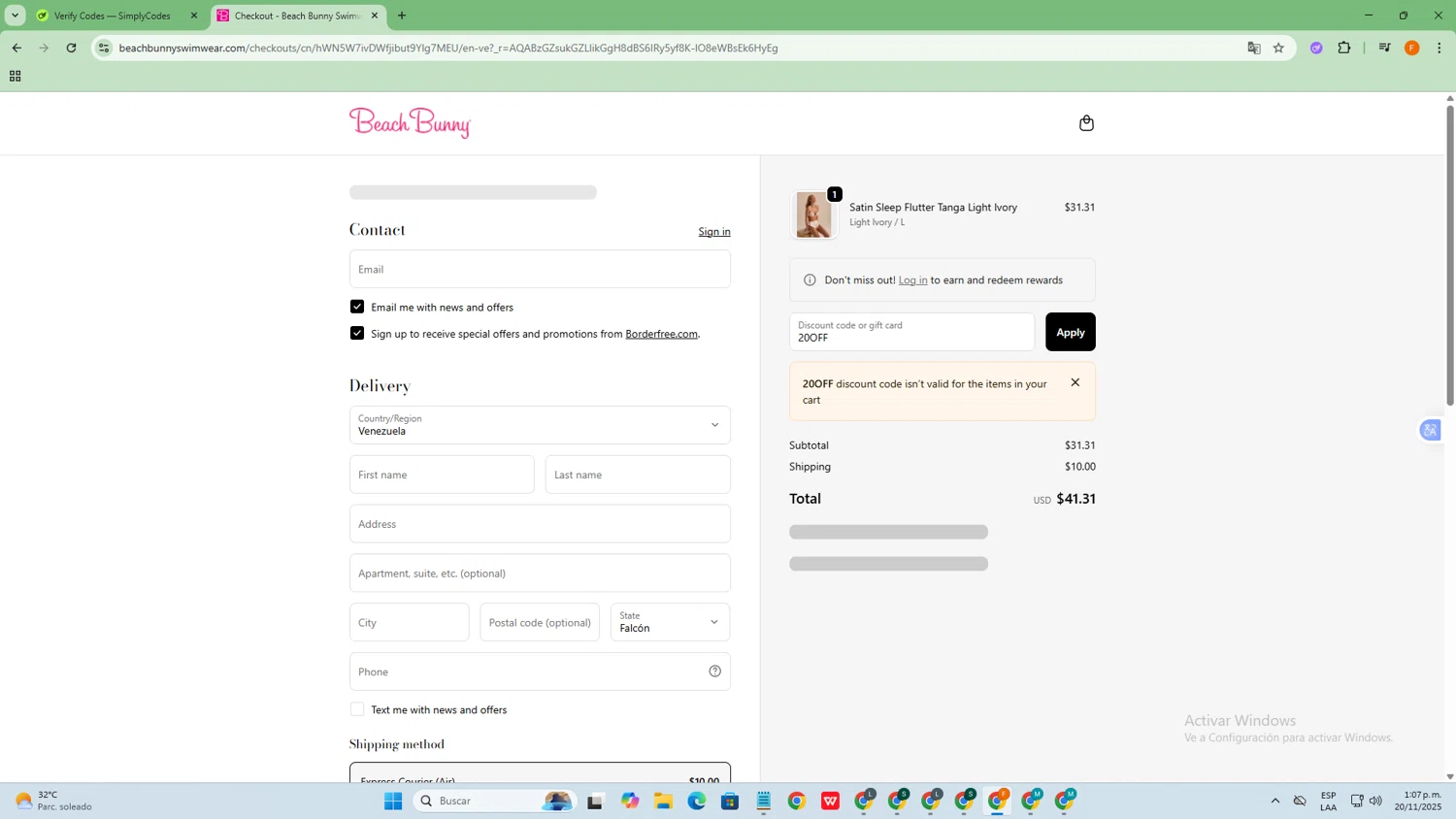
Task: Open File Explorer from taskbar
Action: click(x=663, y=801)
